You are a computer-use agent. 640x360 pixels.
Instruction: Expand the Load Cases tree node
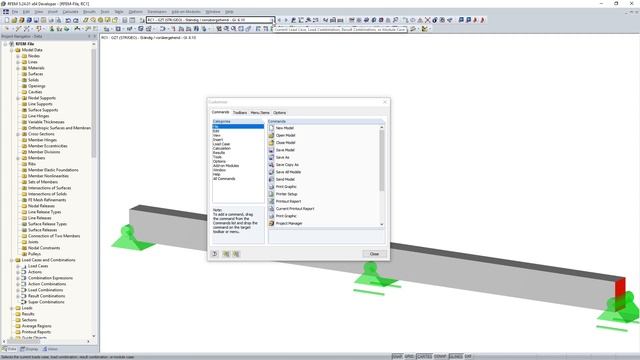click(x=18, y=267)
